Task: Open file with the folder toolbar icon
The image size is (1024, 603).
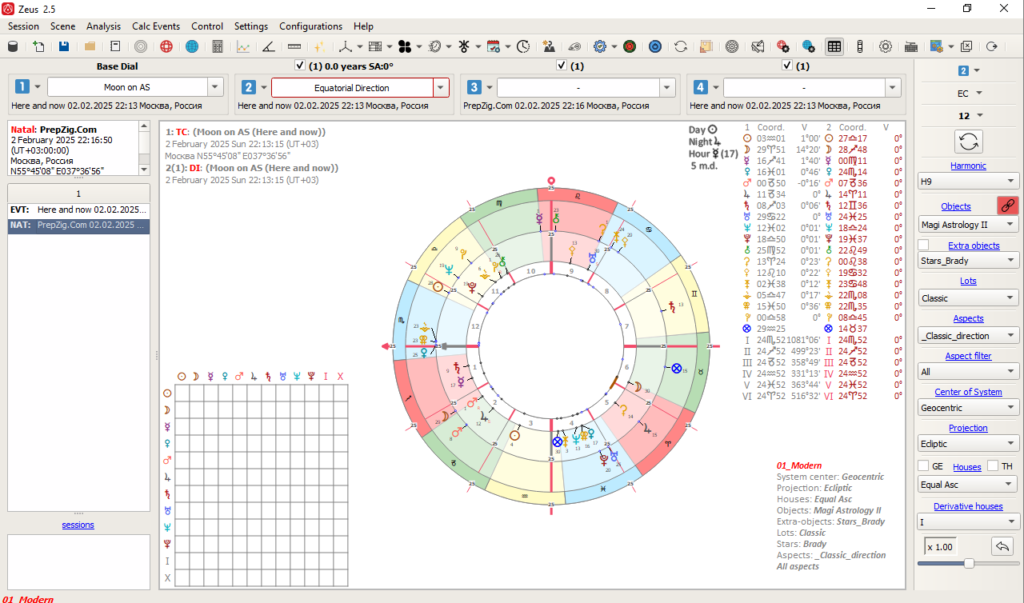Action: click(89, 46)
